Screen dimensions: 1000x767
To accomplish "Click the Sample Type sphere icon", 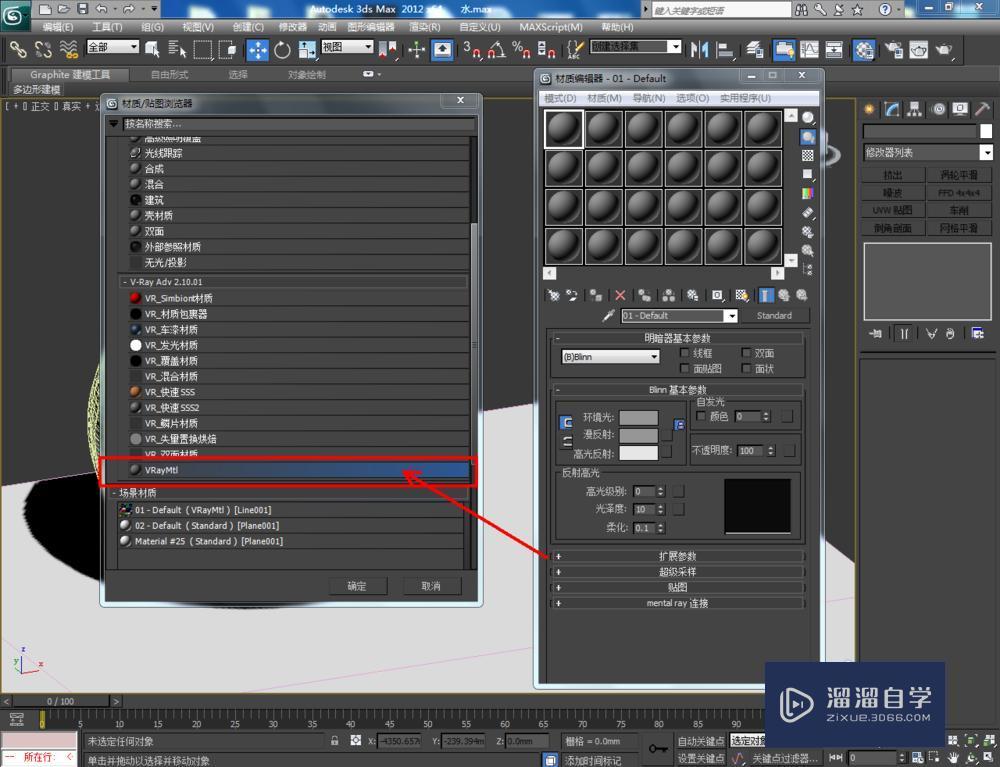I will pos(807,117).
